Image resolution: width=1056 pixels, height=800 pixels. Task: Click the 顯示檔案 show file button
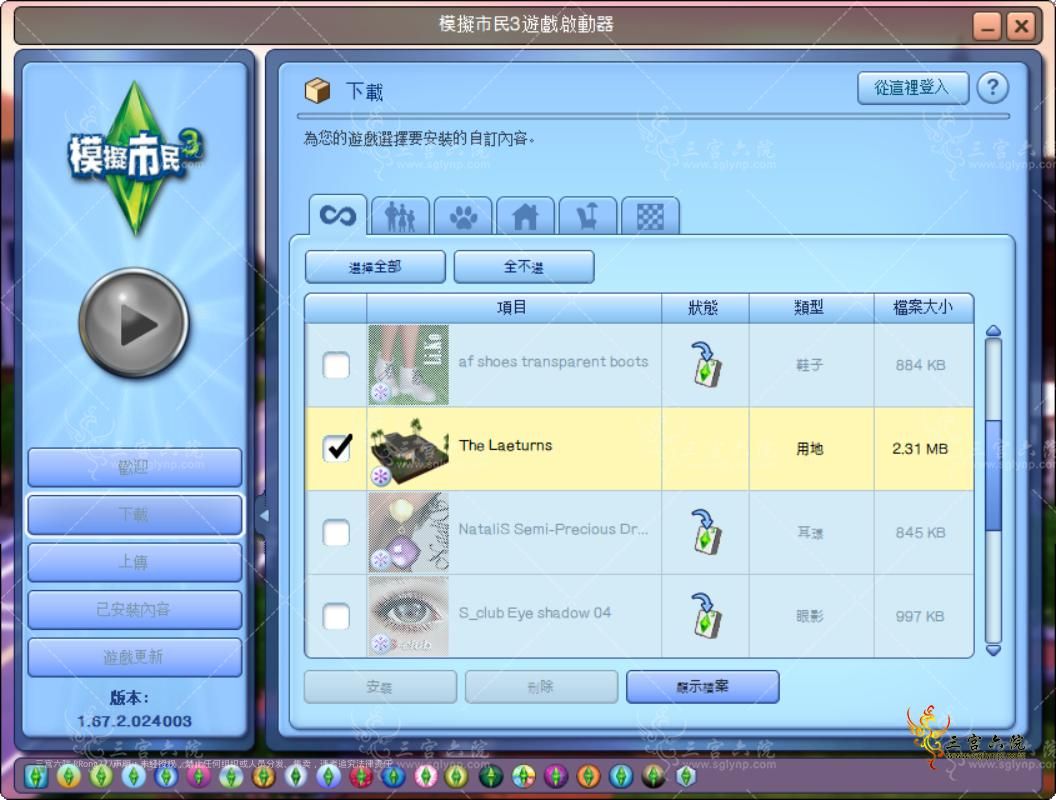point(702,687)
